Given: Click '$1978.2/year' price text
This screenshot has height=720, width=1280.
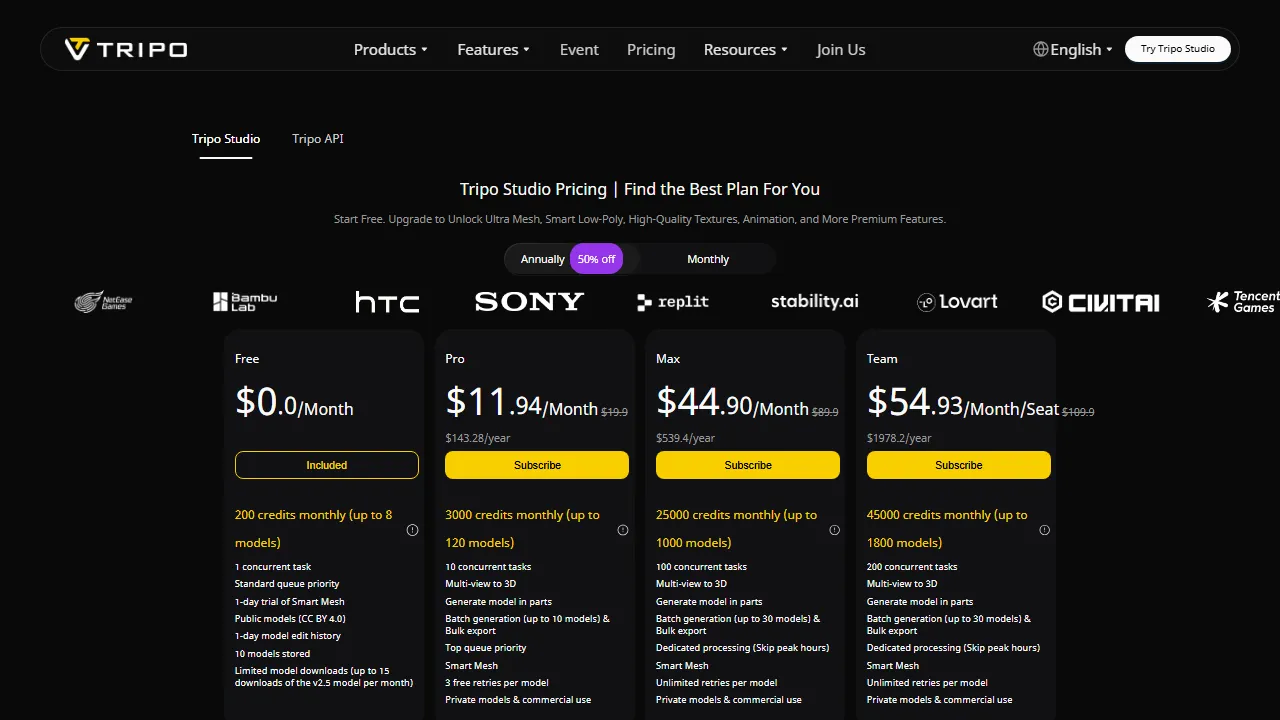Looking at the screenshot, I should coord(899,438).
